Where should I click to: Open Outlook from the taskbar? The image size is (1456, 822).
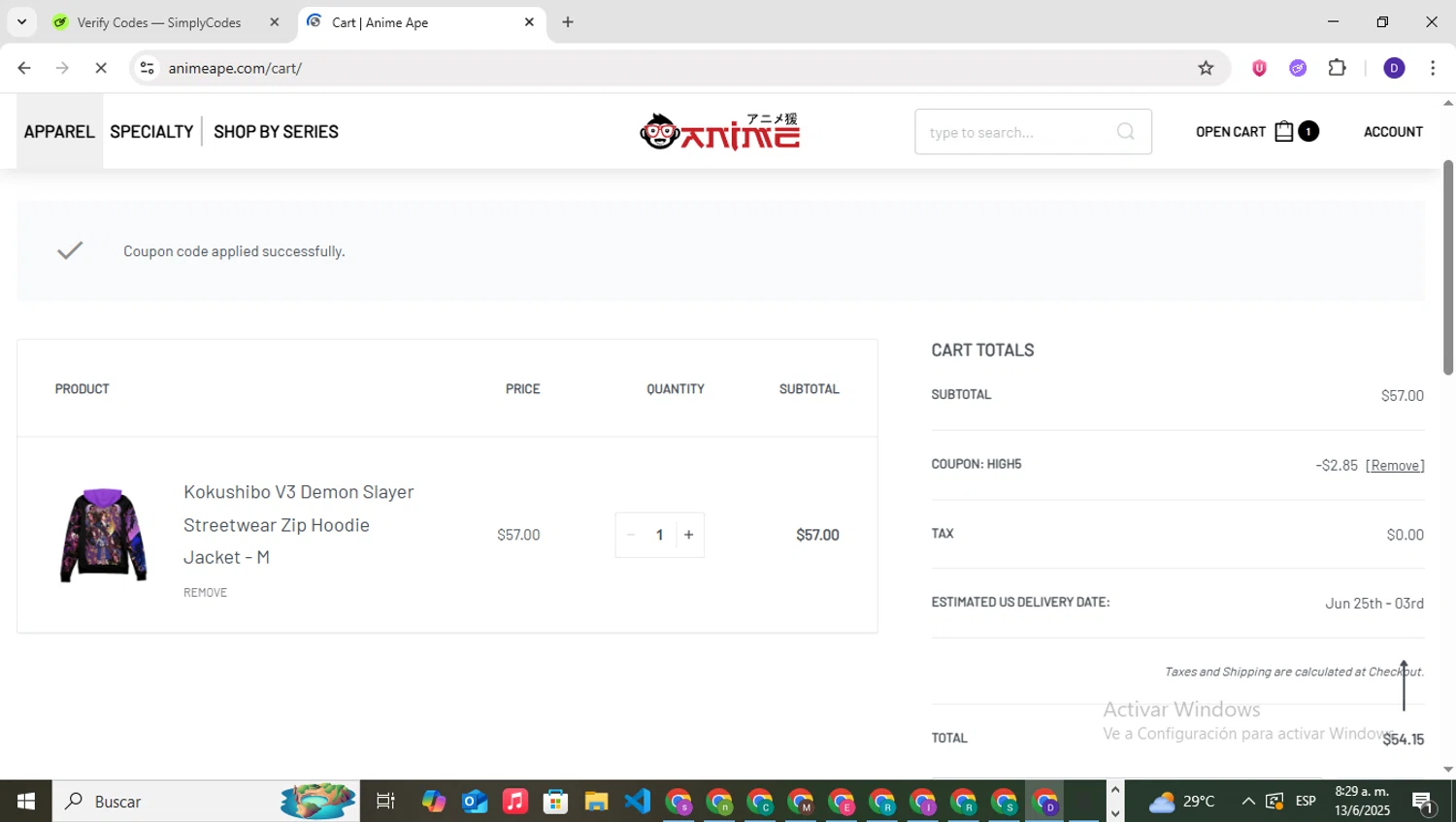(x=475, y=802)
